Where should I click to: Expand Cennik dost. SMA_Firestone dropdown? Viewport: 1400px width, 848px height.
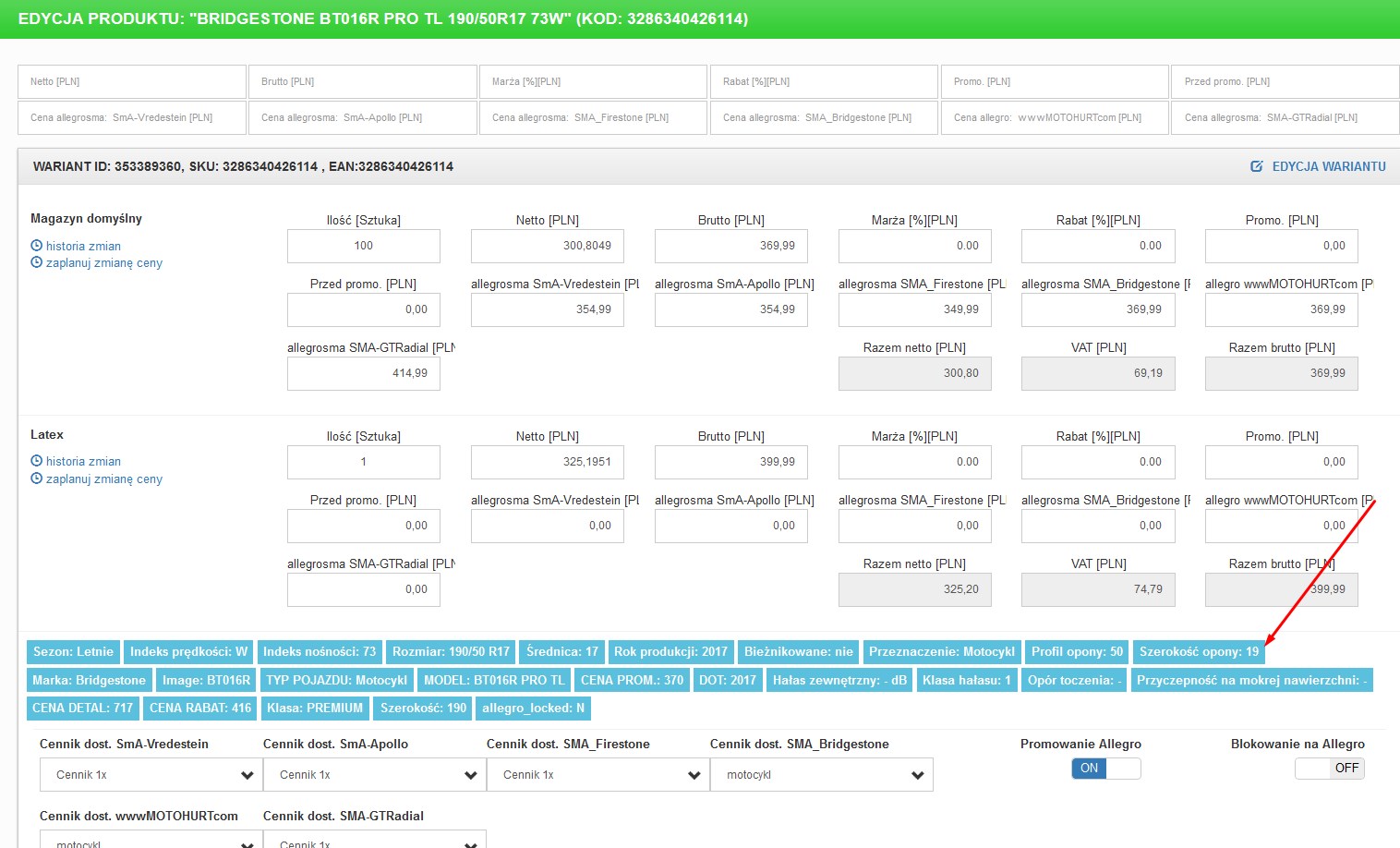[598, 775]
